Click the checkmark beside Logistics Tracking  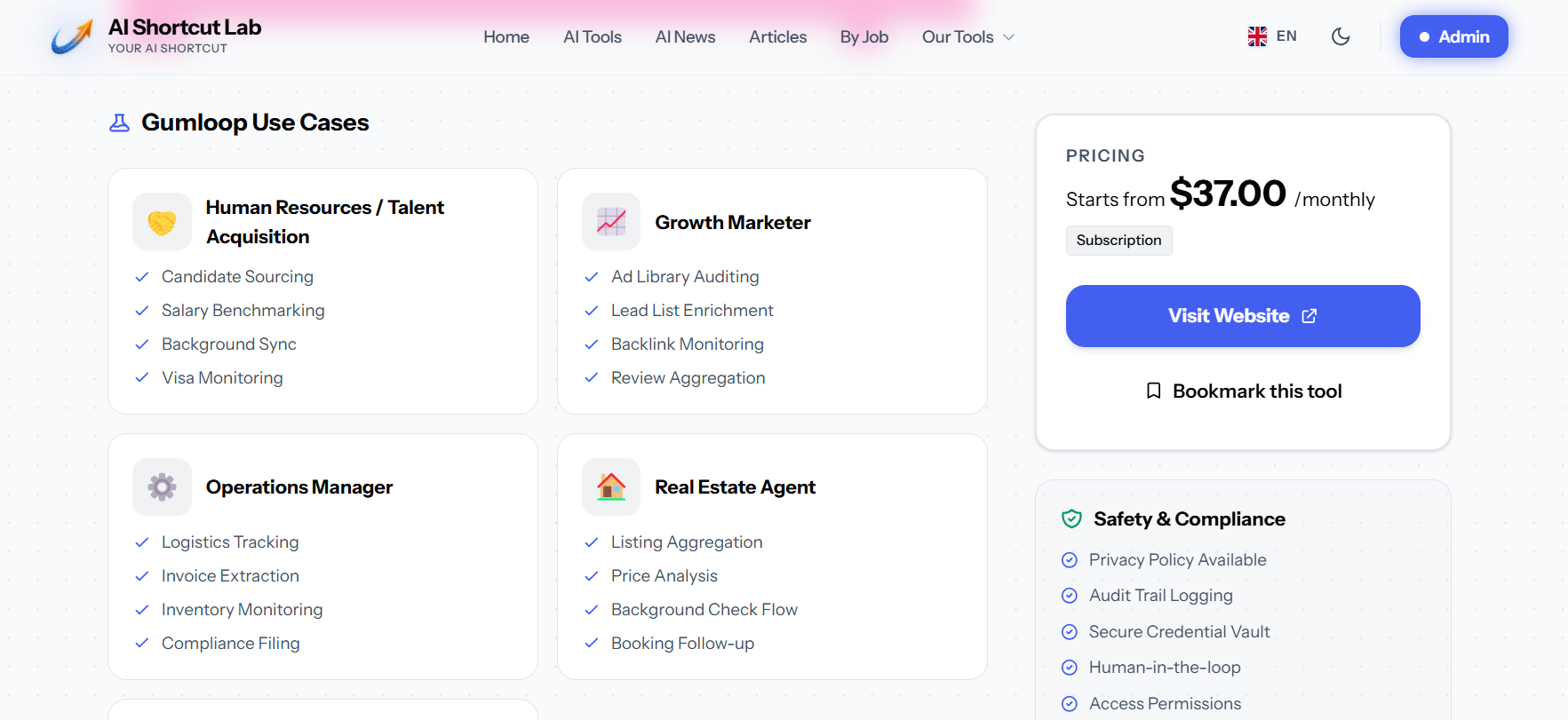pyautogui.click(x=142, y=542)
